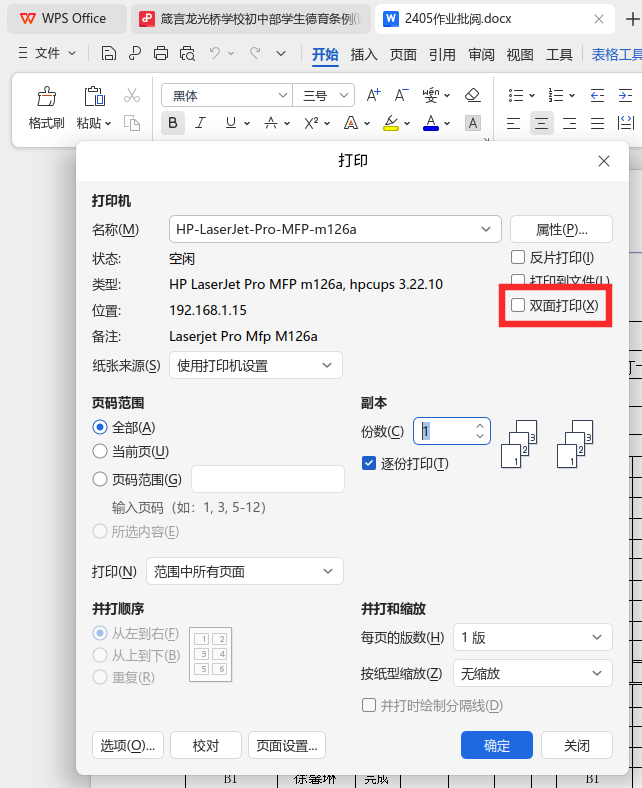Click the Cut scissors icon
Screen dimensions: 642x788
(132, 95)
